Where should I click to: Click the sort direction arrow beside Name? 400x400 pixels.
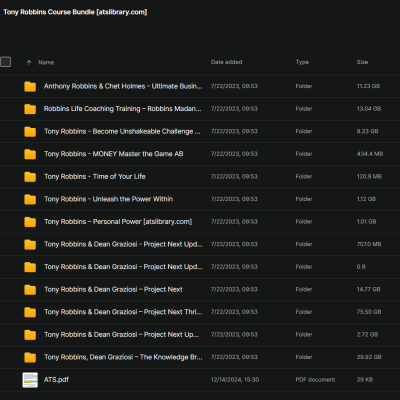click(x=29, y=62)
